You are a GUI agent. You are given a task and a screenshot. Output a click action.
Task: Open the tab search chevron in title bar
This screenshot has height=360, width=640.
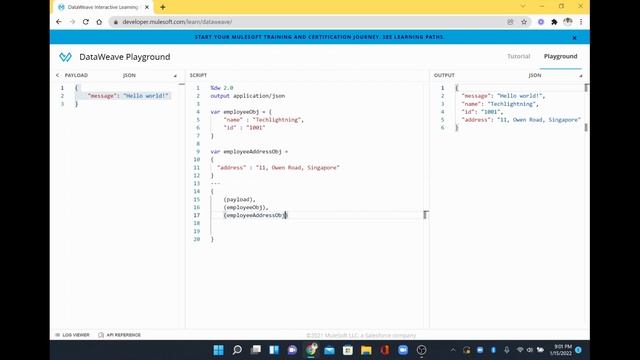tap(523, 7)
